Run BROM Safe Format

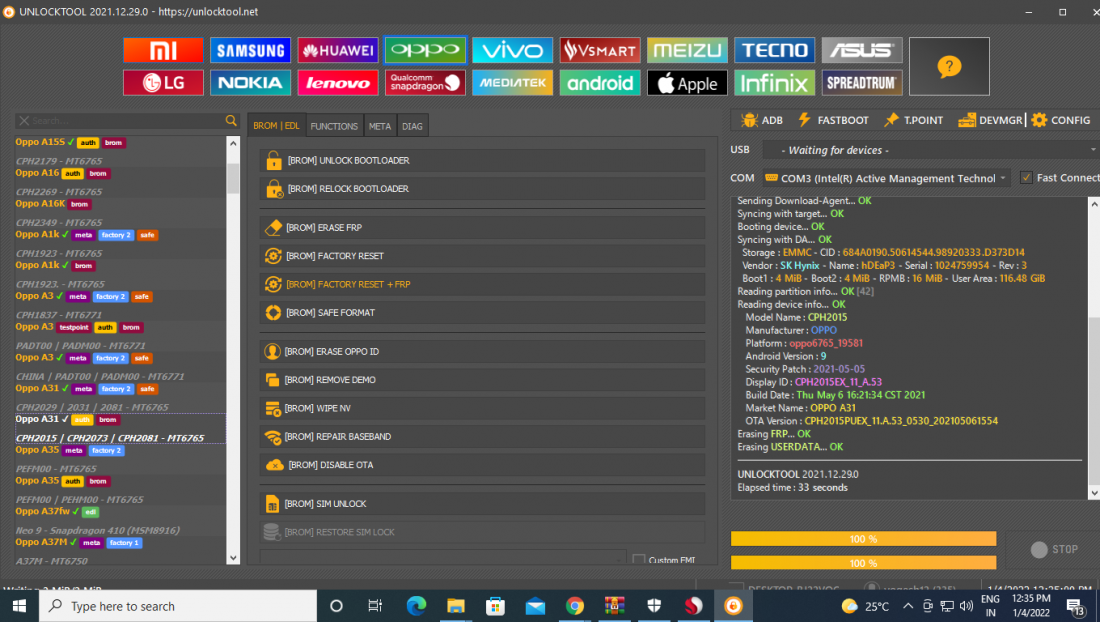tap(482, 313)
